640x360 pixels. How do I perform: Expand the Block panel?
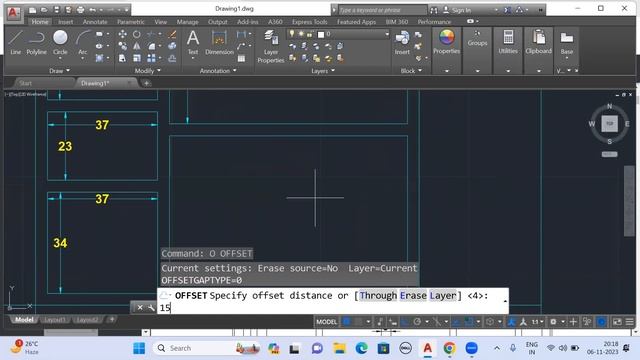pyautogui.click(x=411, y=71)
